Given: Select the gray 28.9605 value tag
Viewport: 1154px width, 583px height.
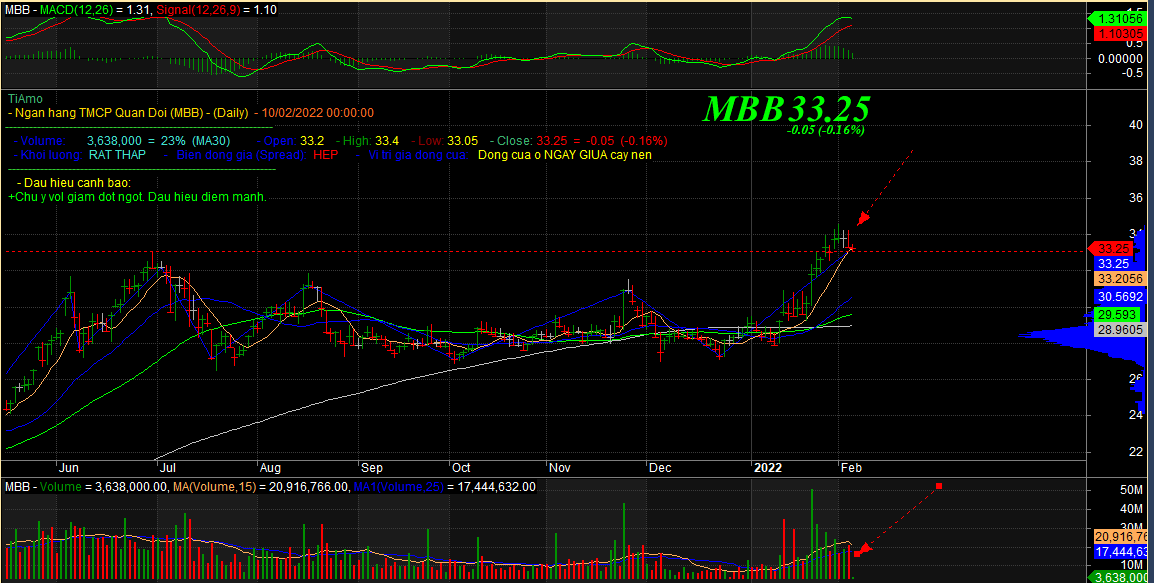Looking at the screenshot, I should pos(1121,329).
